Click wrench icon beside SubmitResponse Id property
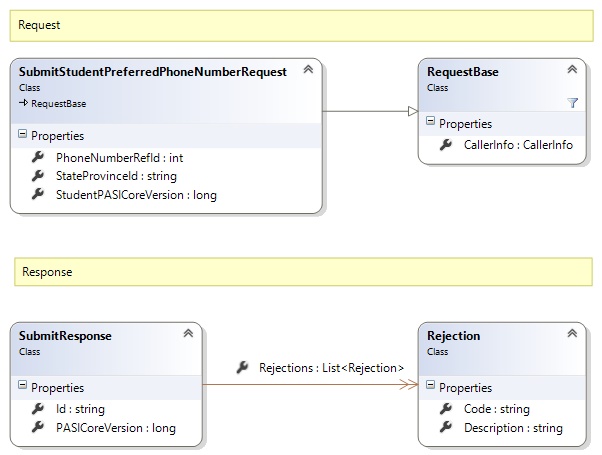602x455 pixels. tap(37, 409)
